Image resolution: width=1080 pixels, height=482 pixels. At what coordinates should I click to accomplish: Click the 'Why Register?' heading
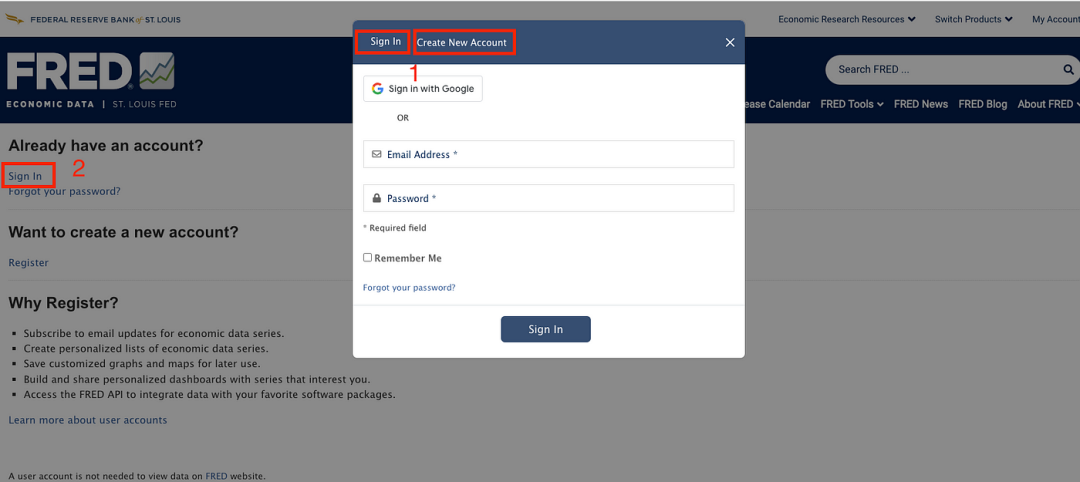pyautogui.click(x=63, y=303)
